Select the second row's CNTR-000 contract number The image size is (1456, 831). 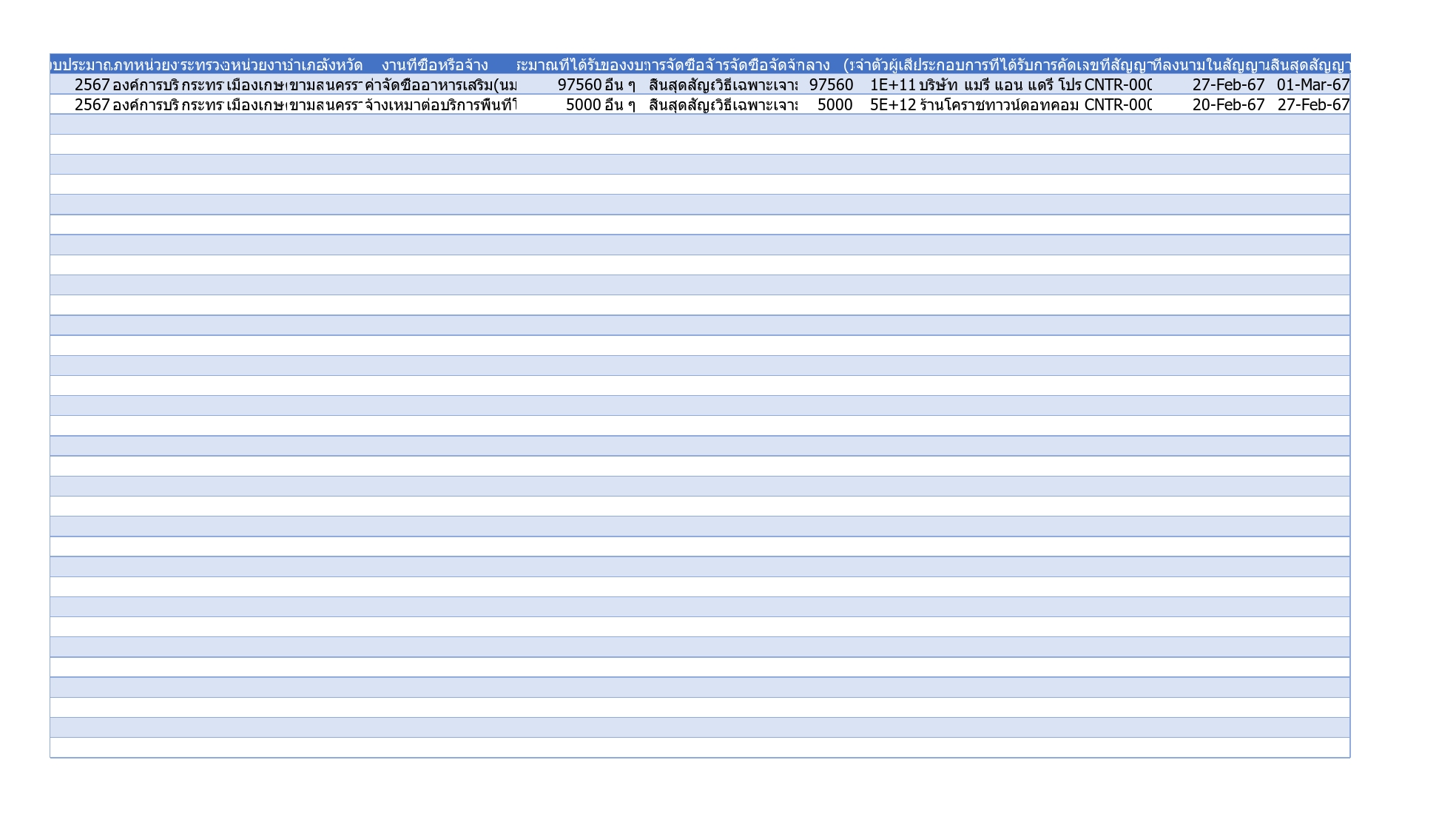point(1117,105)
